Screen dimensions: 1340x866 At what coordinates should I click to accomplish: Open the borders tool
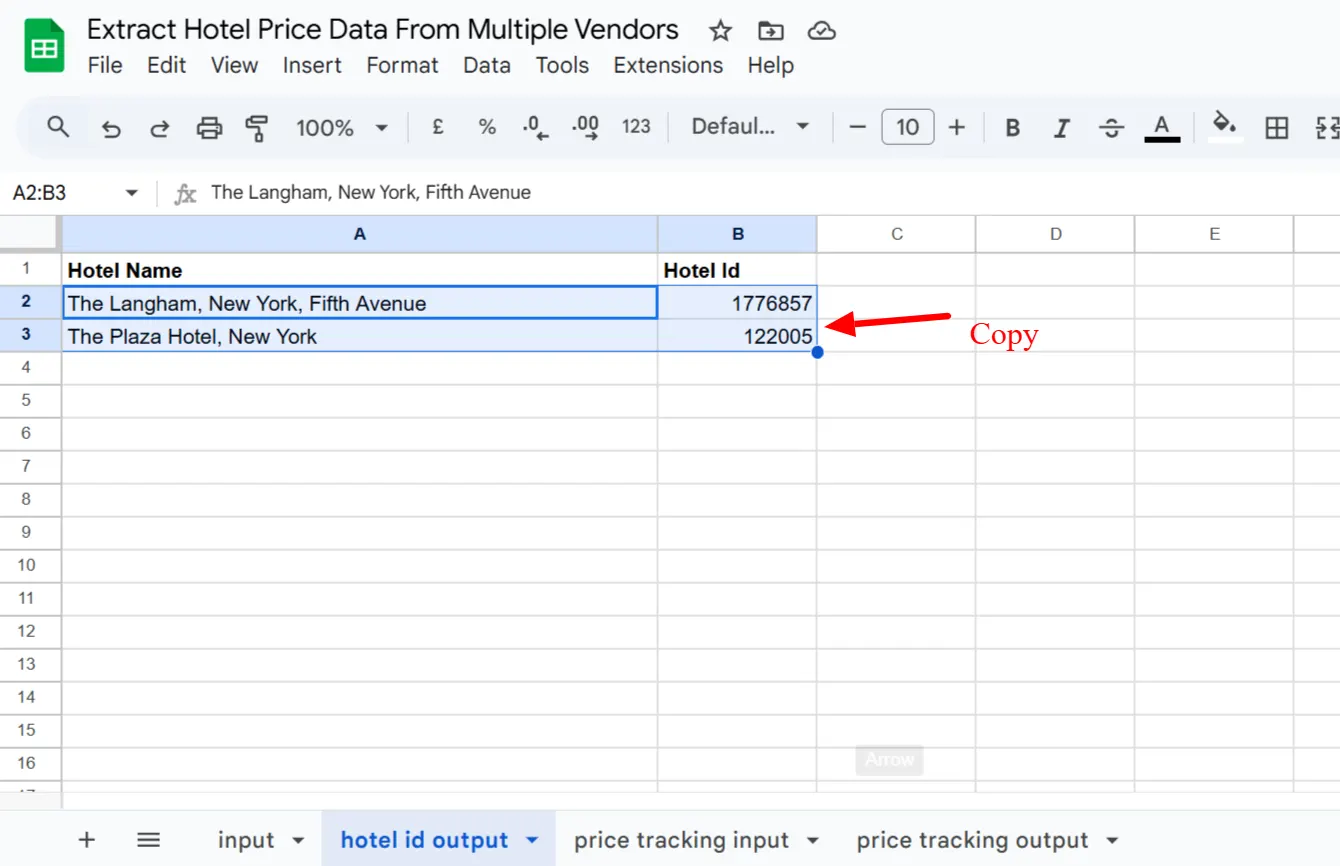[1277, 128]
